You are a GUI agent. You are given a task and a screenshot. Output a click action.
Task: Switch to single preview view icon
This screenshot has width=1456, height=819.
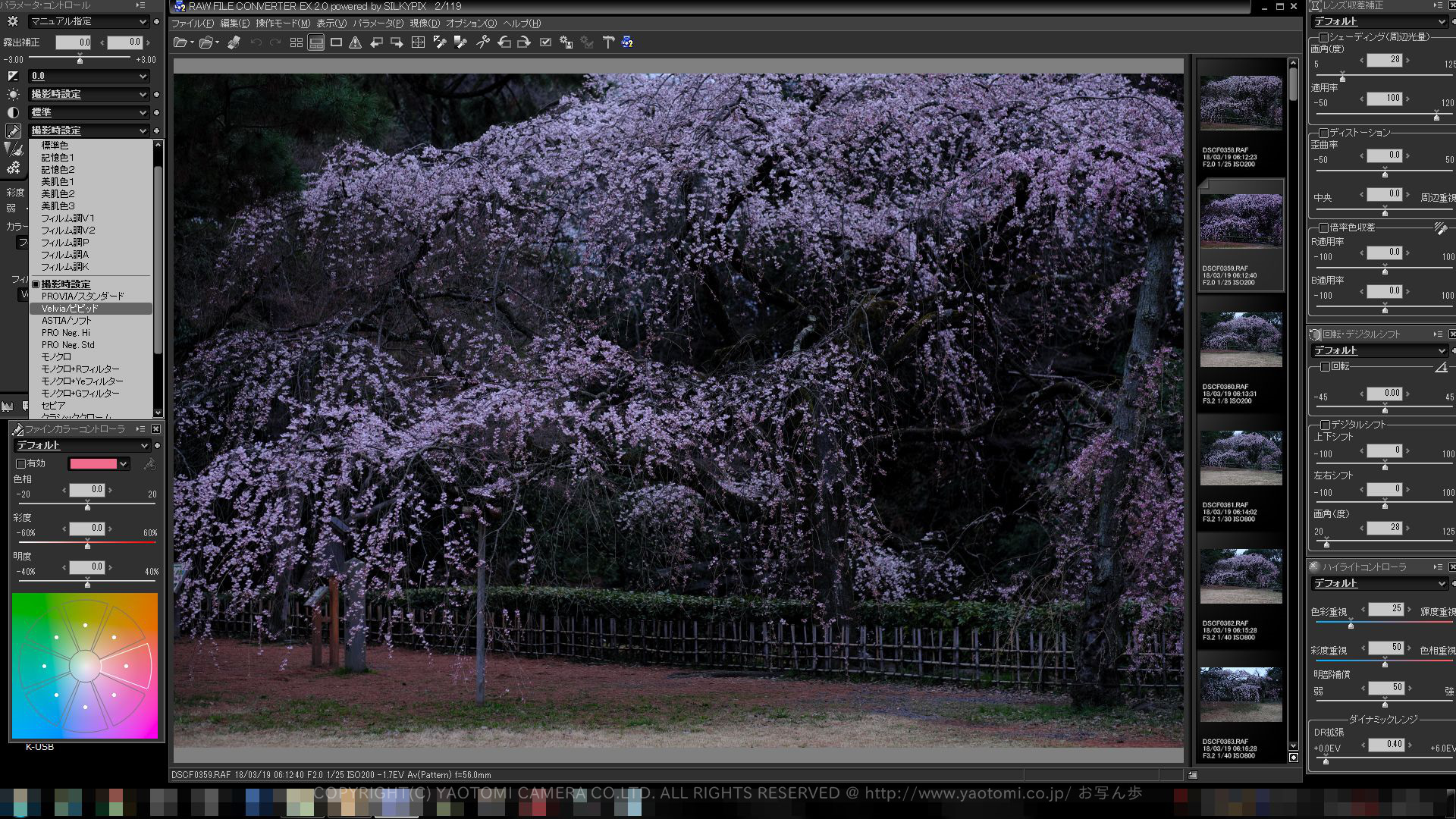pos(336,42)
